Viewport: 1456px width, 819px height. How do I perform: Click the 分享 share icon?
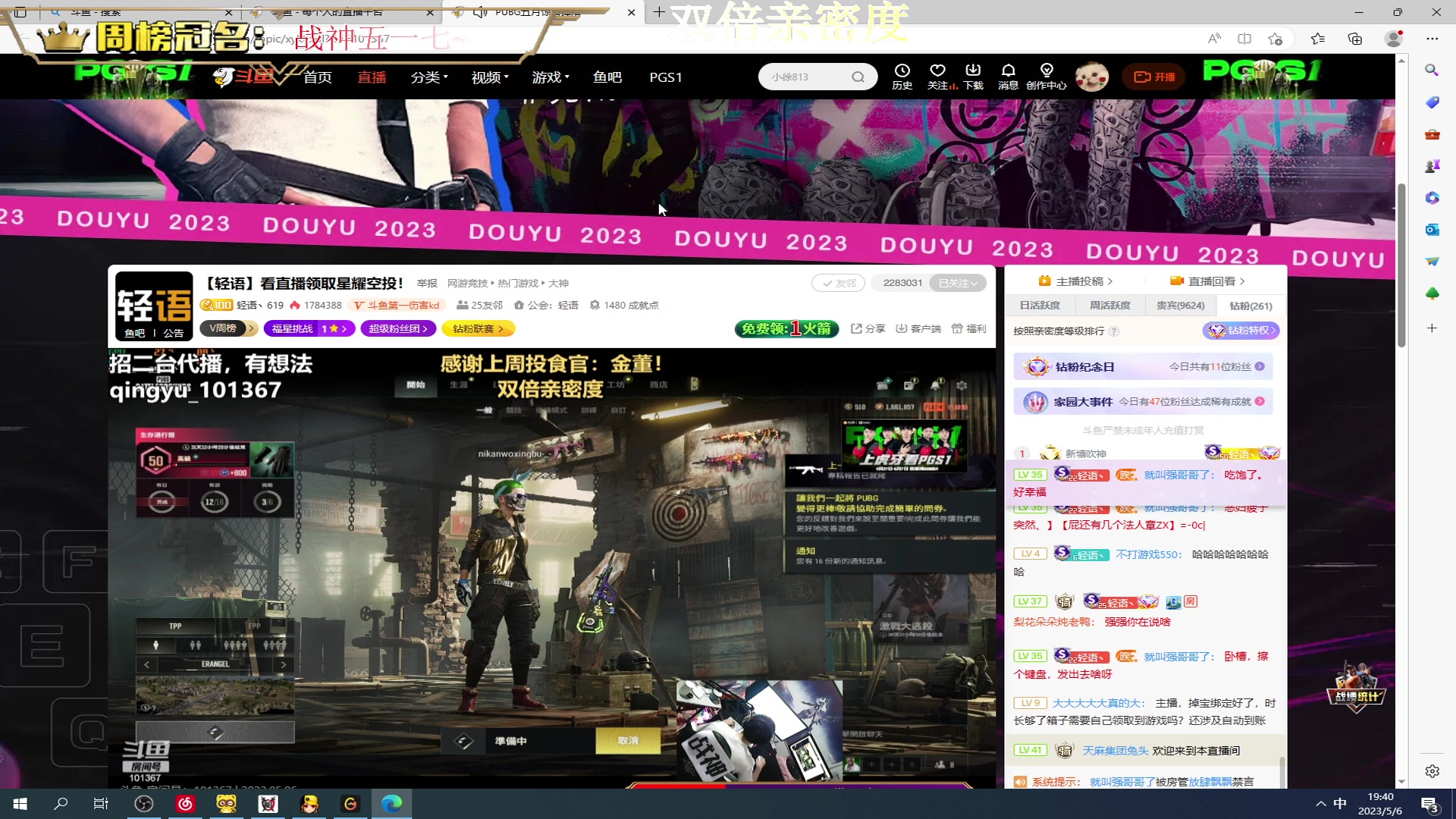tap(868, 328)
